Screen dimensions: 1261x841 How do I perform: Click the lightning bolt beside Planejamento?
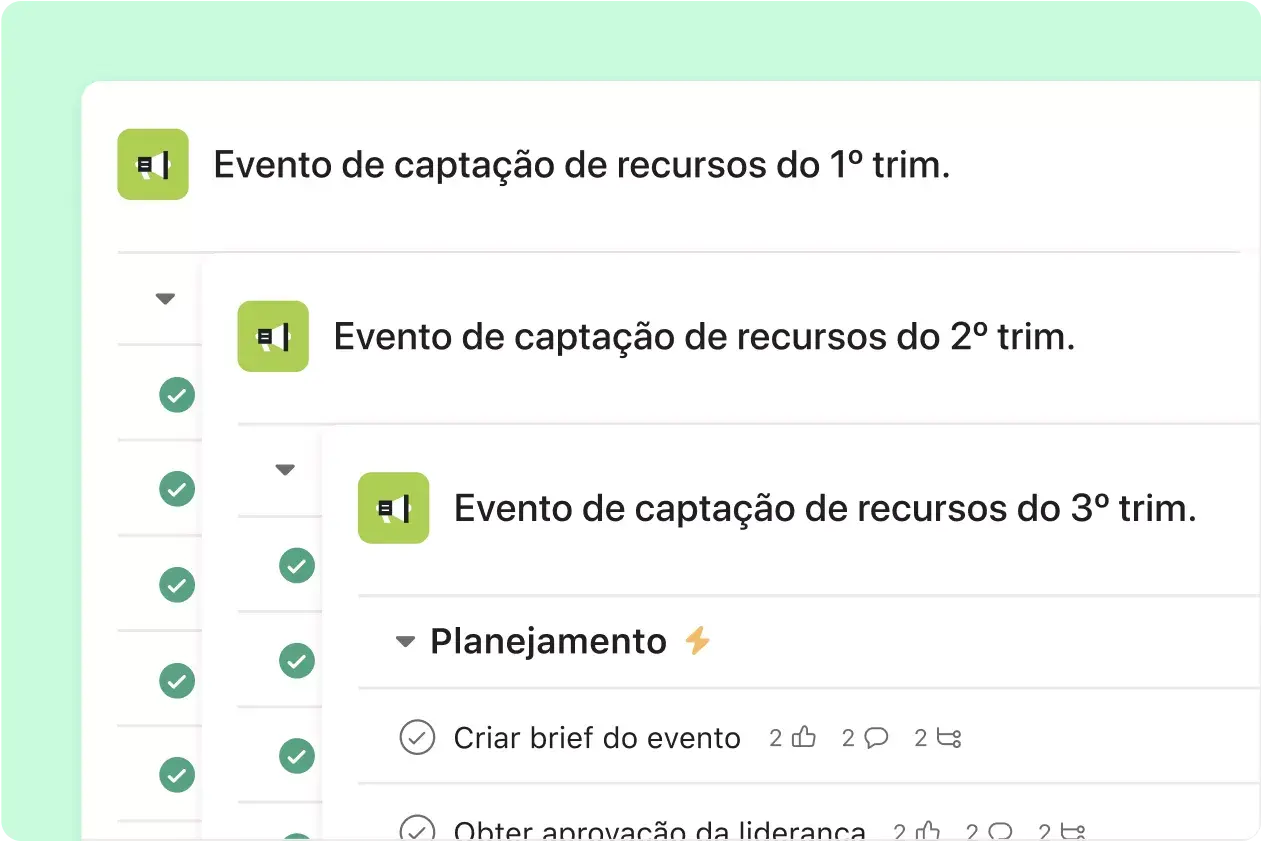[x=698, y=640]
